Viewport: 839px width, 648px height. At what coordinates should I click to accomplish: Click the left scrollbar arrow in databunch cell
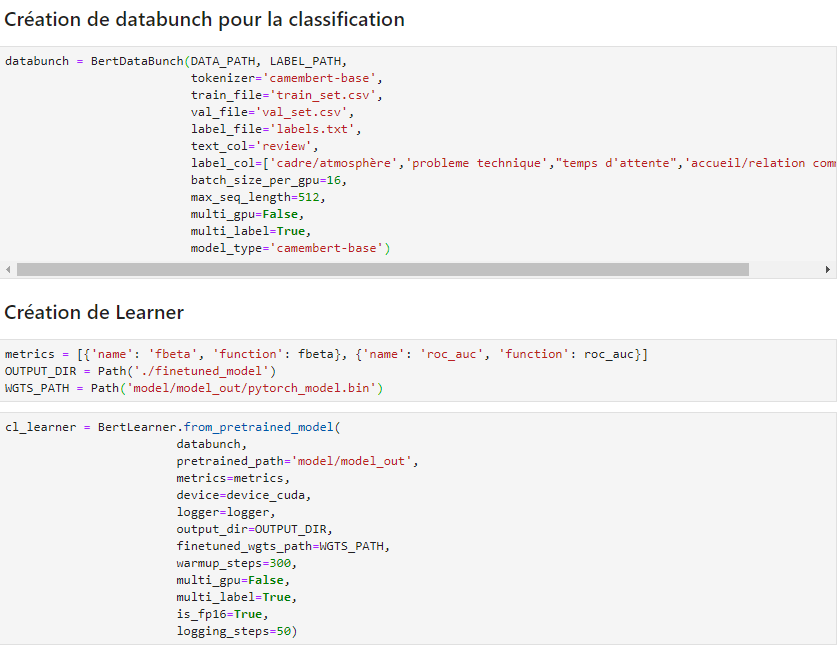coord(8,270)
